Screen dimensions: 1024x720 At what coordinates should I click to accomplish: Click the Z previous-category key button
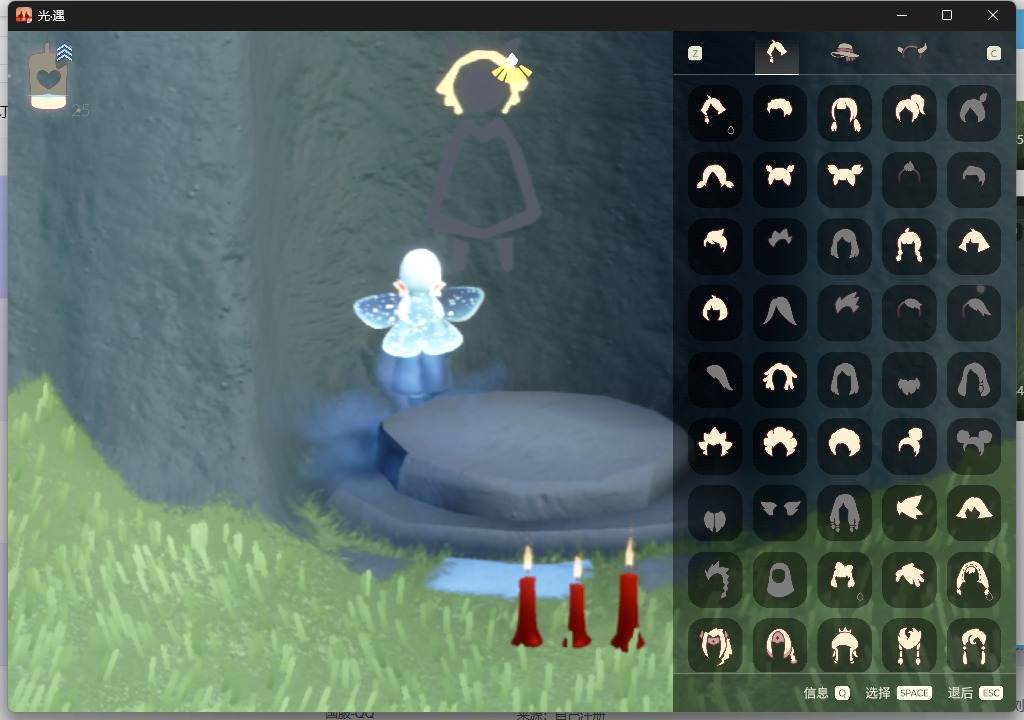[x=695, y=53]
